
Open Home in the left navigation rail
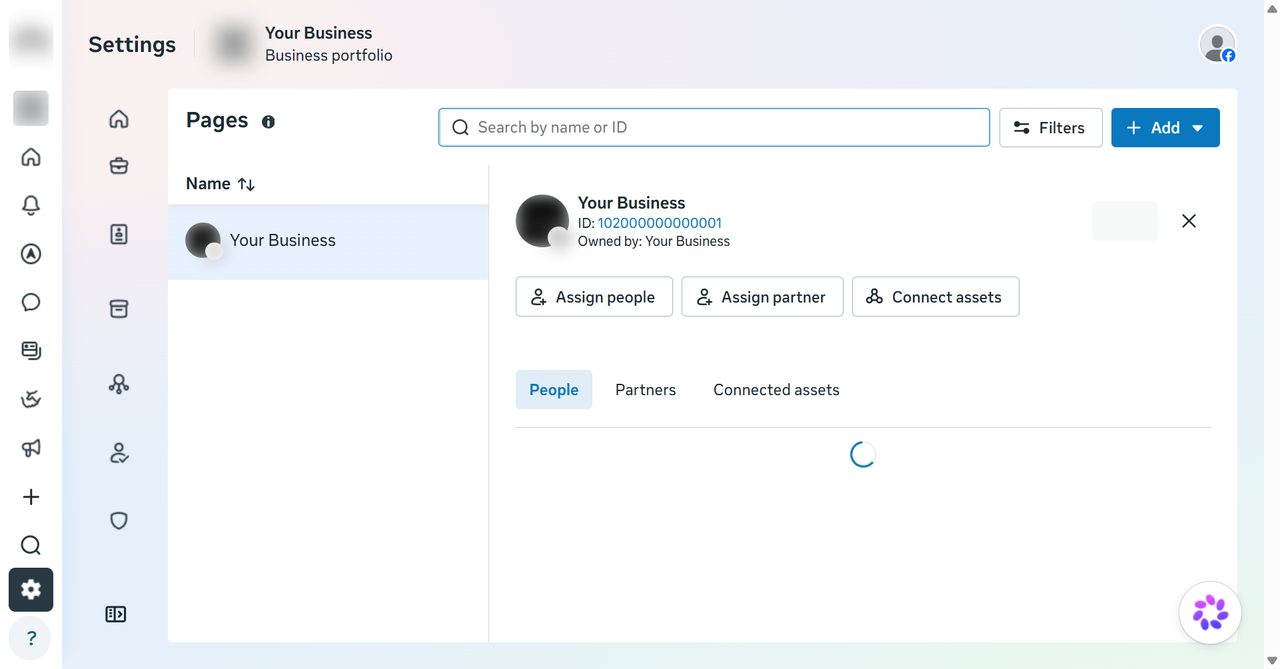(31, 157)
